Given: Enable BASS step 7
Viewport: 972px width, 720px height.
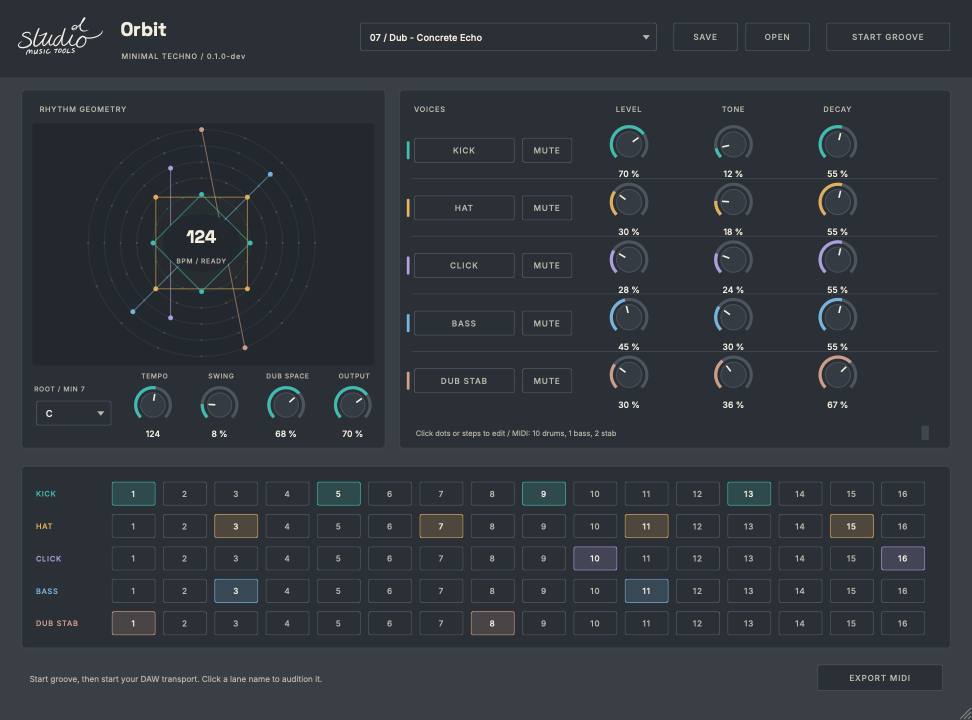Looking at the screenshot, I should (441, 591).
